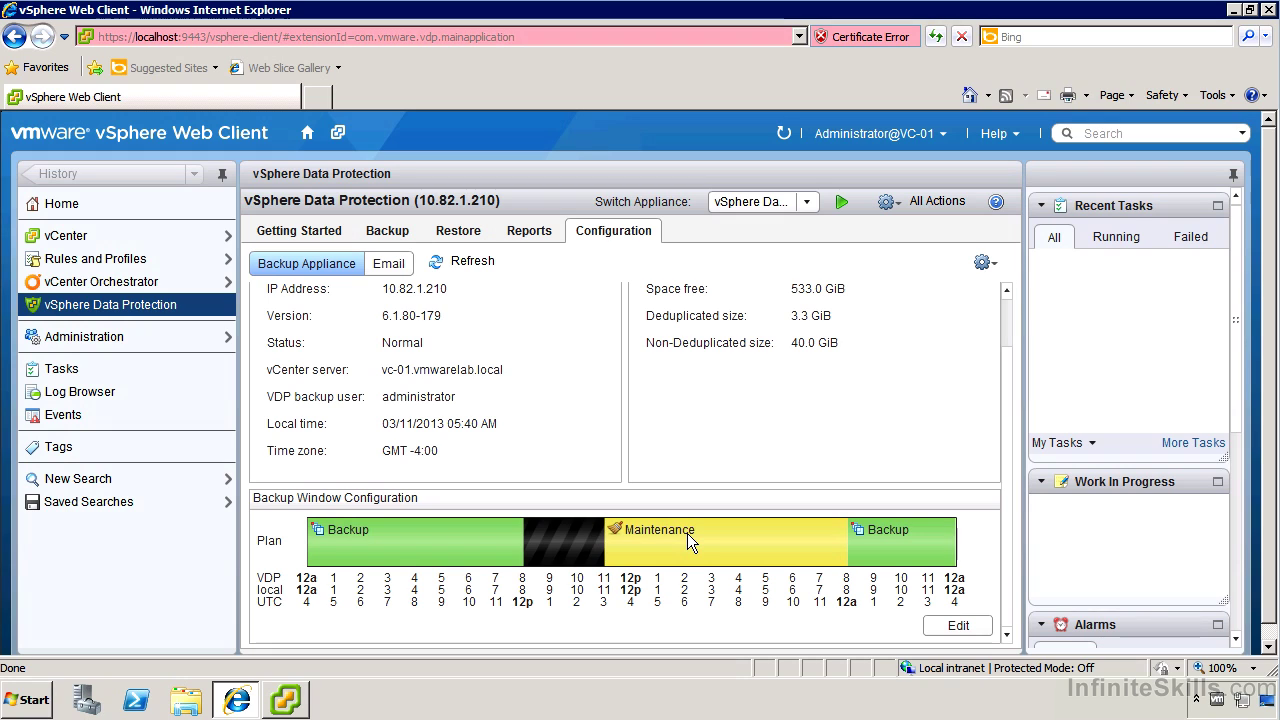Screen dimensions: 1280x720
Task: Open the gear settings menu beside Refresh
Action: [985, 262]
